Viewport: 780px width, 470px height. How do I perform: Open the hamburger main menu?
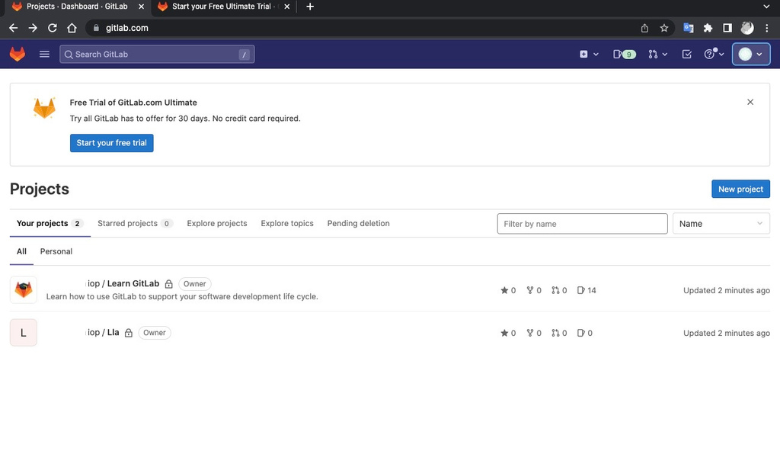[x=44, y=54]
